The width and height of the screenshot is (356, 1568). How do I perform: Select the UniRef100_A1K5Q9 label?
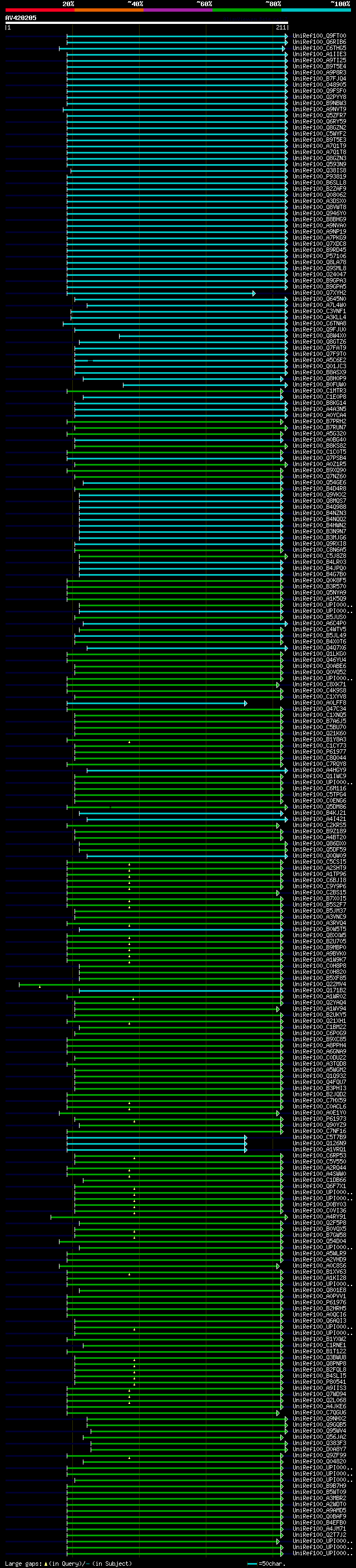[x=319, y=598]
